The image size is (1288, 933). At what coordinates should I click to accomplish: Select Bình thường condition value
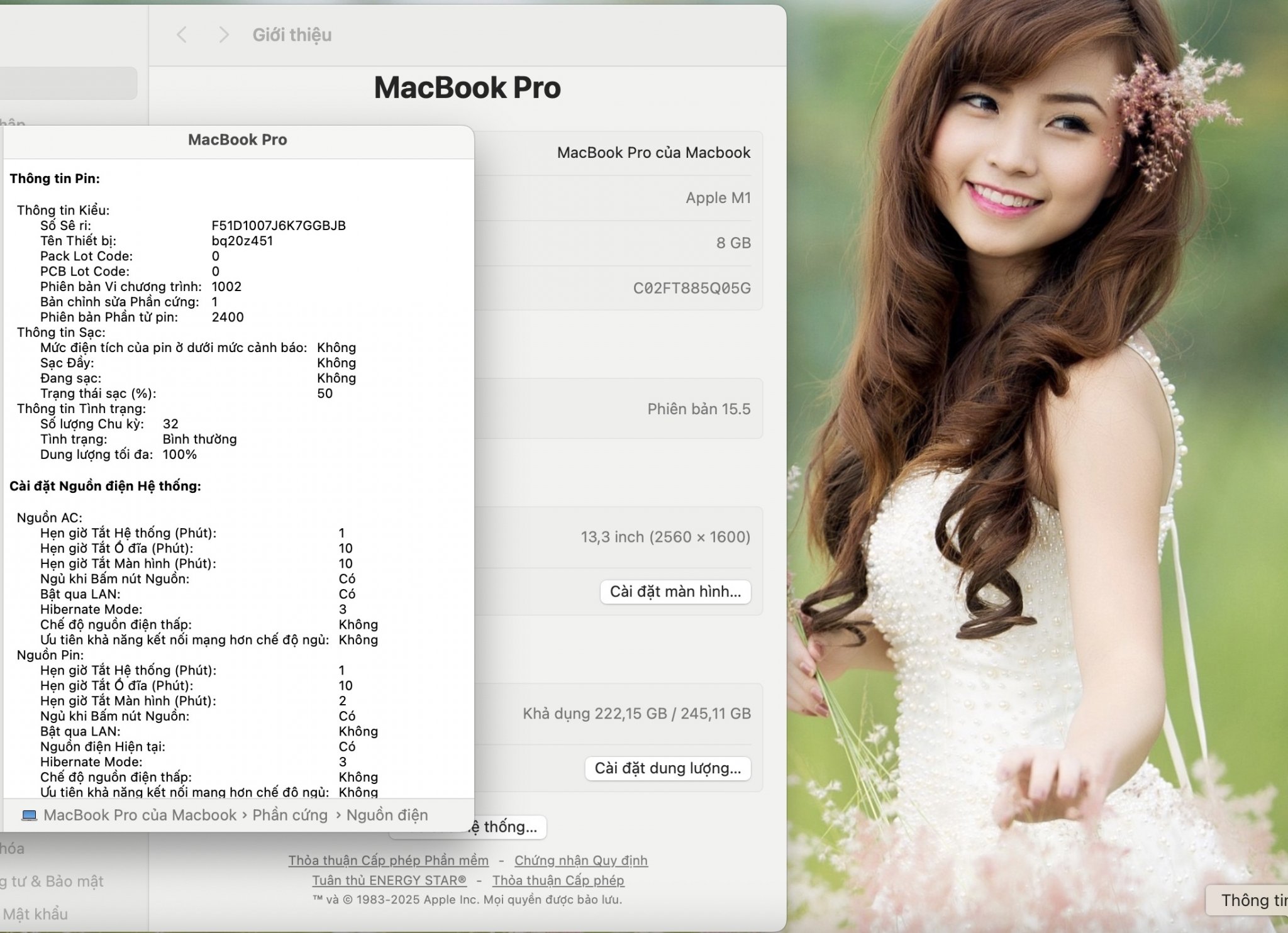[x=199, y=439]
